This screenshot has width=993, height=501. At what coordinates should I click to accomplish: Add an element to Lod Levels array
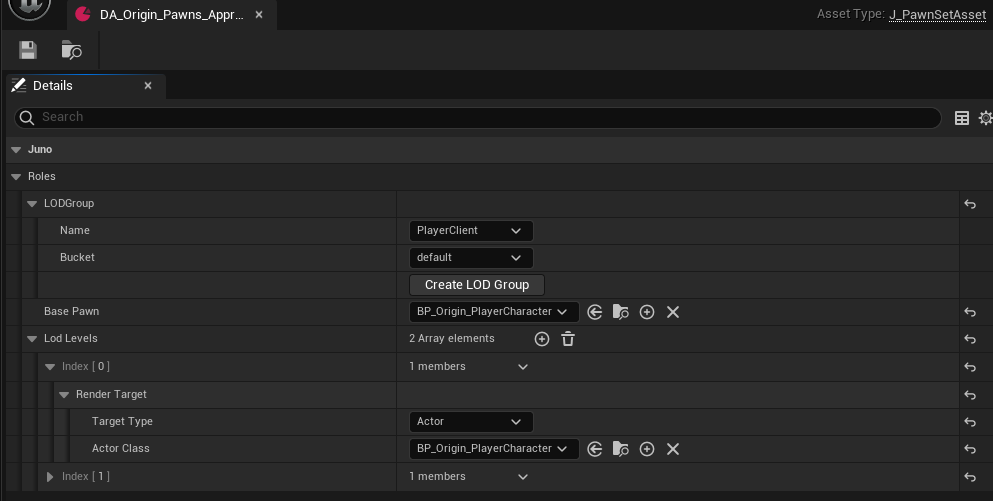(x=542, y=339)
